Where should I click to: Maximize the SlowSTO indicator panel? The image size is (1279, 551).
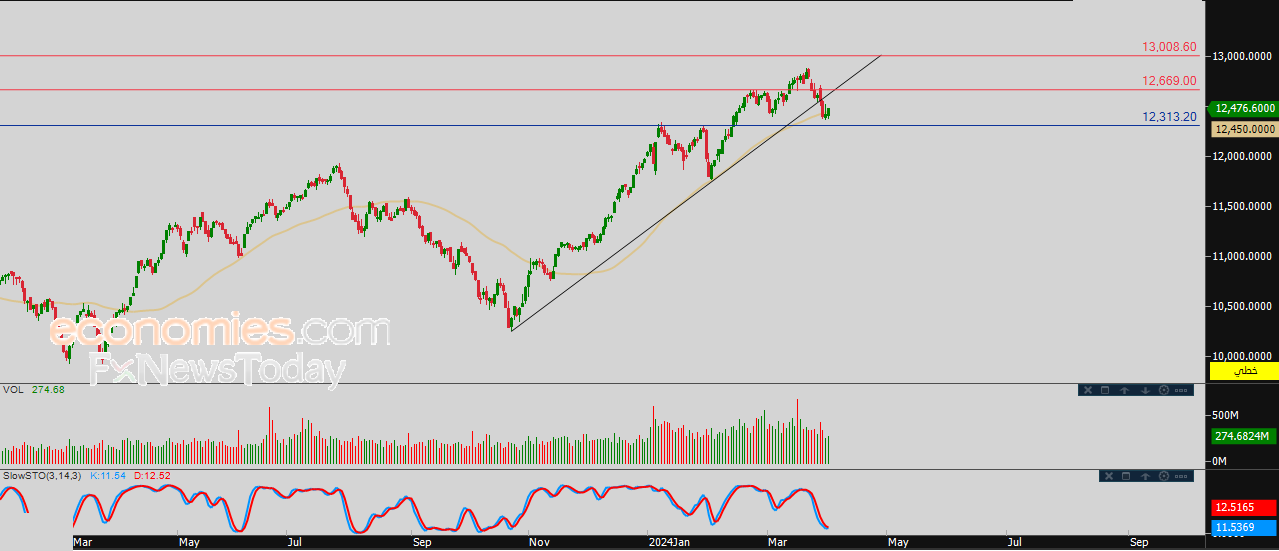point(1126,476)
